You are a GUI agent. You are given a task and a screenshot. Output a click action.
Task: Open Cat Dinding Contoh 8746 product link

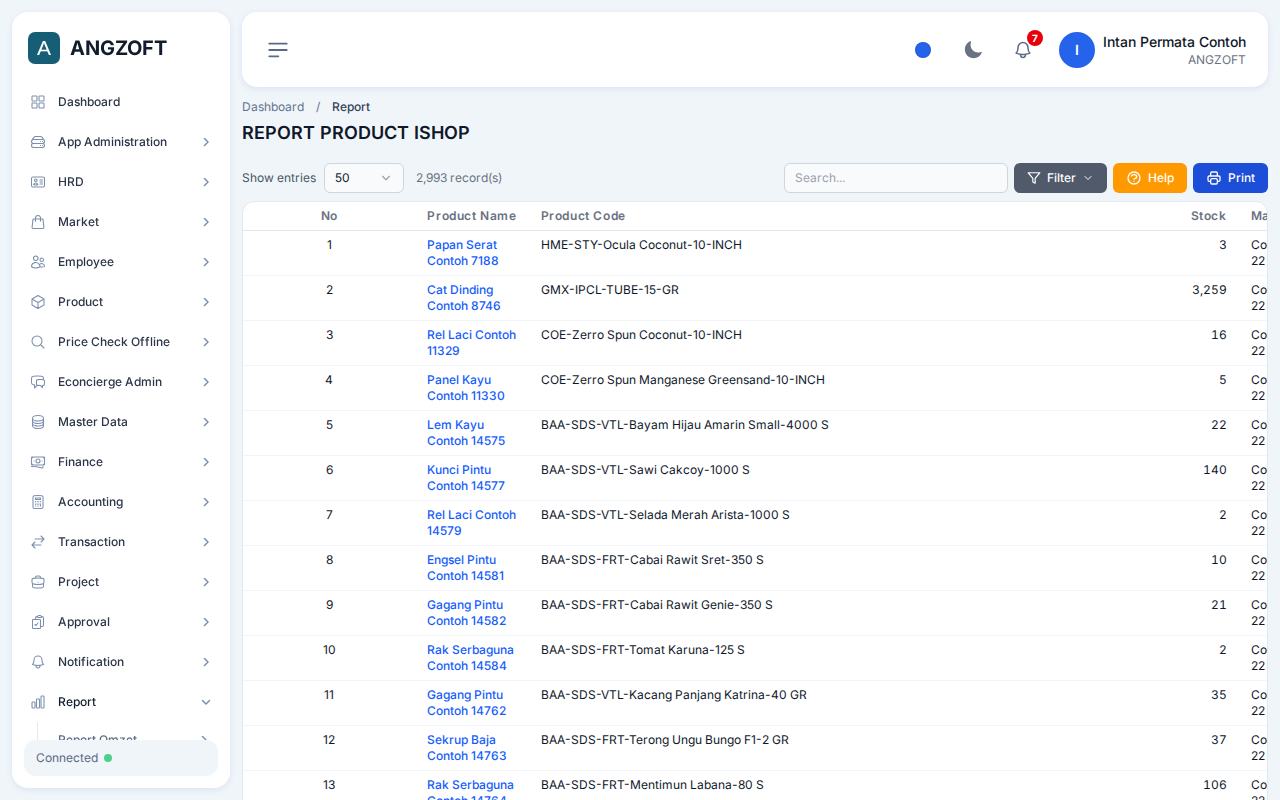pyautogui.click(x=464, y=298)
